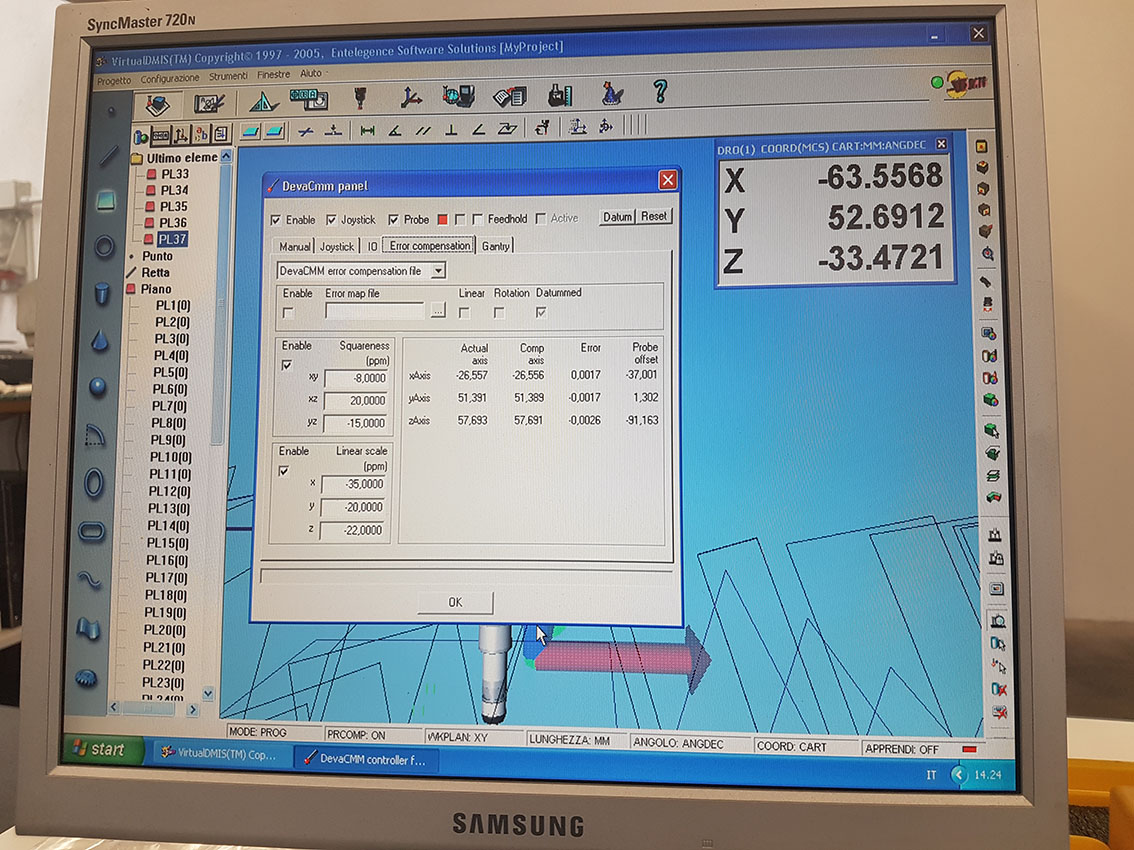1134x850 pixels.
Task: Click the red Probe status indicator
Action: point(443,219)
